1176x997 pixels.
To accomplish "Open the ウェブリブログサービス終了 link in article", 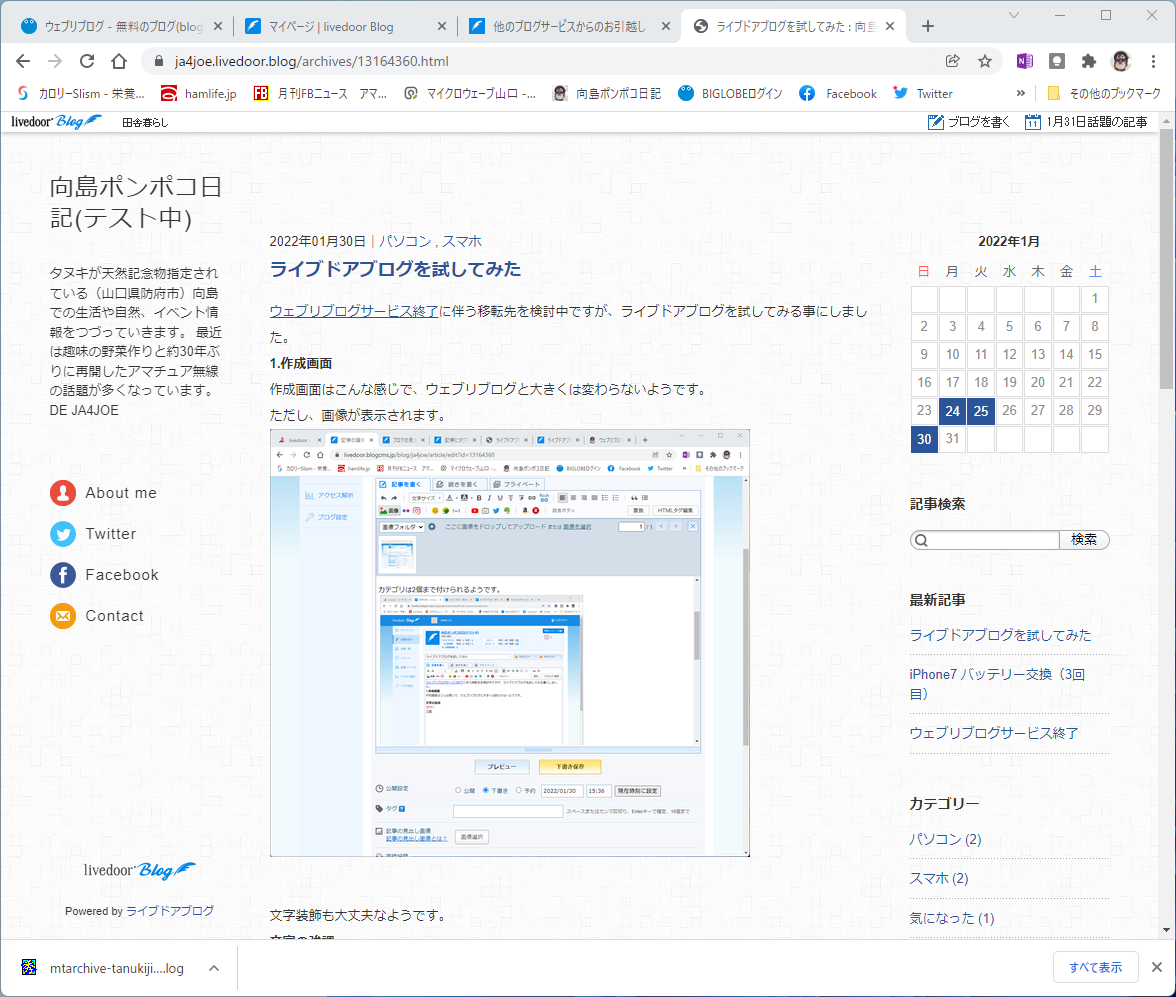I will 354,311.
